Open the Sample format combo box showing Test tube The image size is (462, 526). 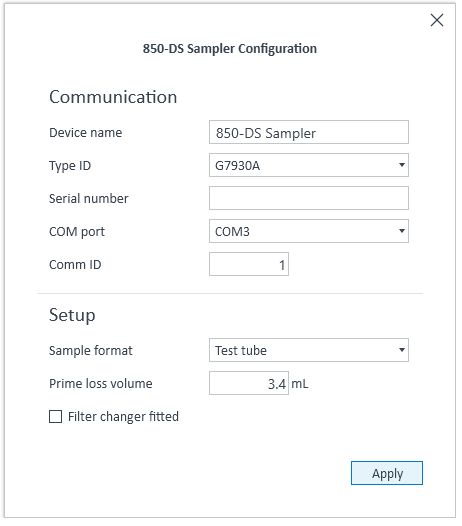(309, 350)
